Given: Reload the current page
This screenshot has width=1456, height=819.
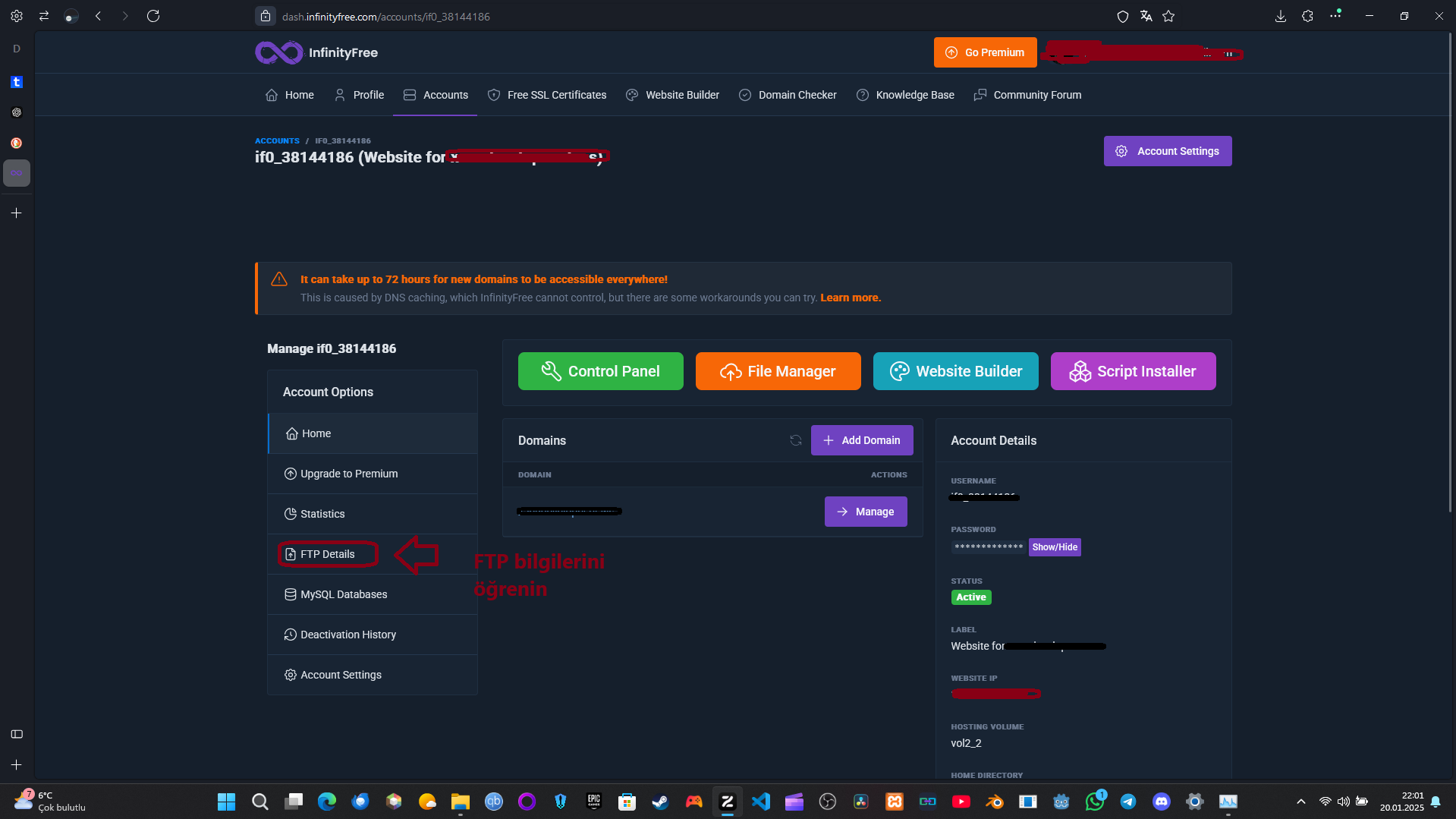Looking at the screenshot, I should (x=153, y=16).
